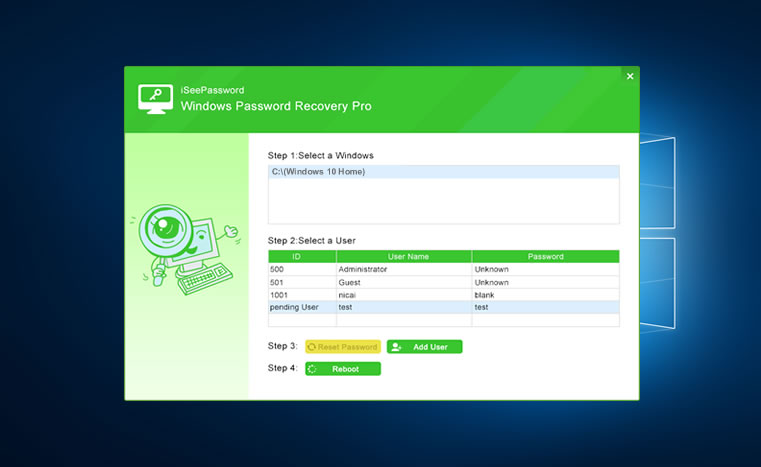The width and height of the screenshot is (761, 467).
Task: Click the blank password cell for nicai
Action: pyautogui.click(x=546, y=295)
